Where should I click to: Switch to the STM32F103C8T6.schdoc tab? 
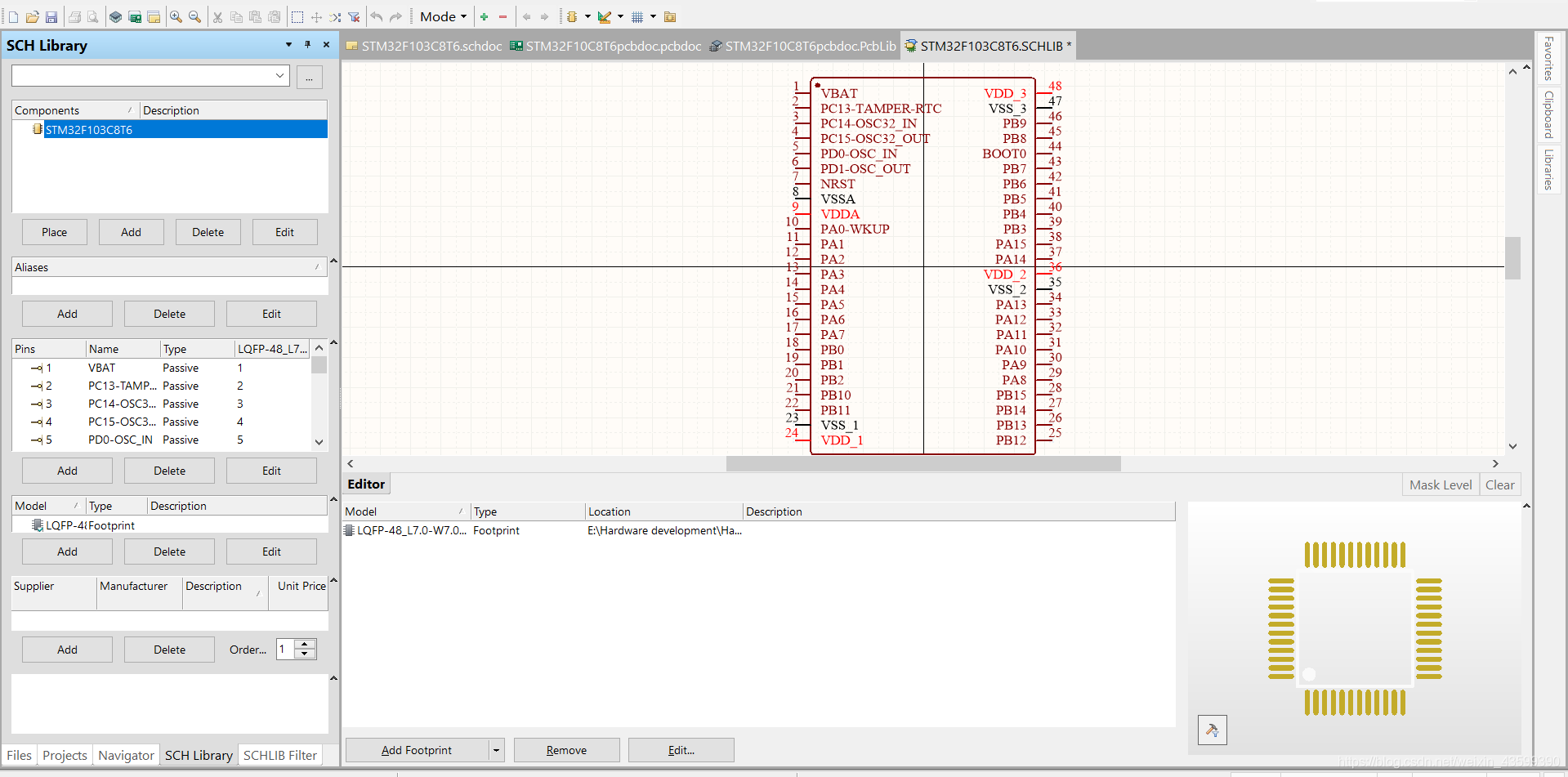424,47
